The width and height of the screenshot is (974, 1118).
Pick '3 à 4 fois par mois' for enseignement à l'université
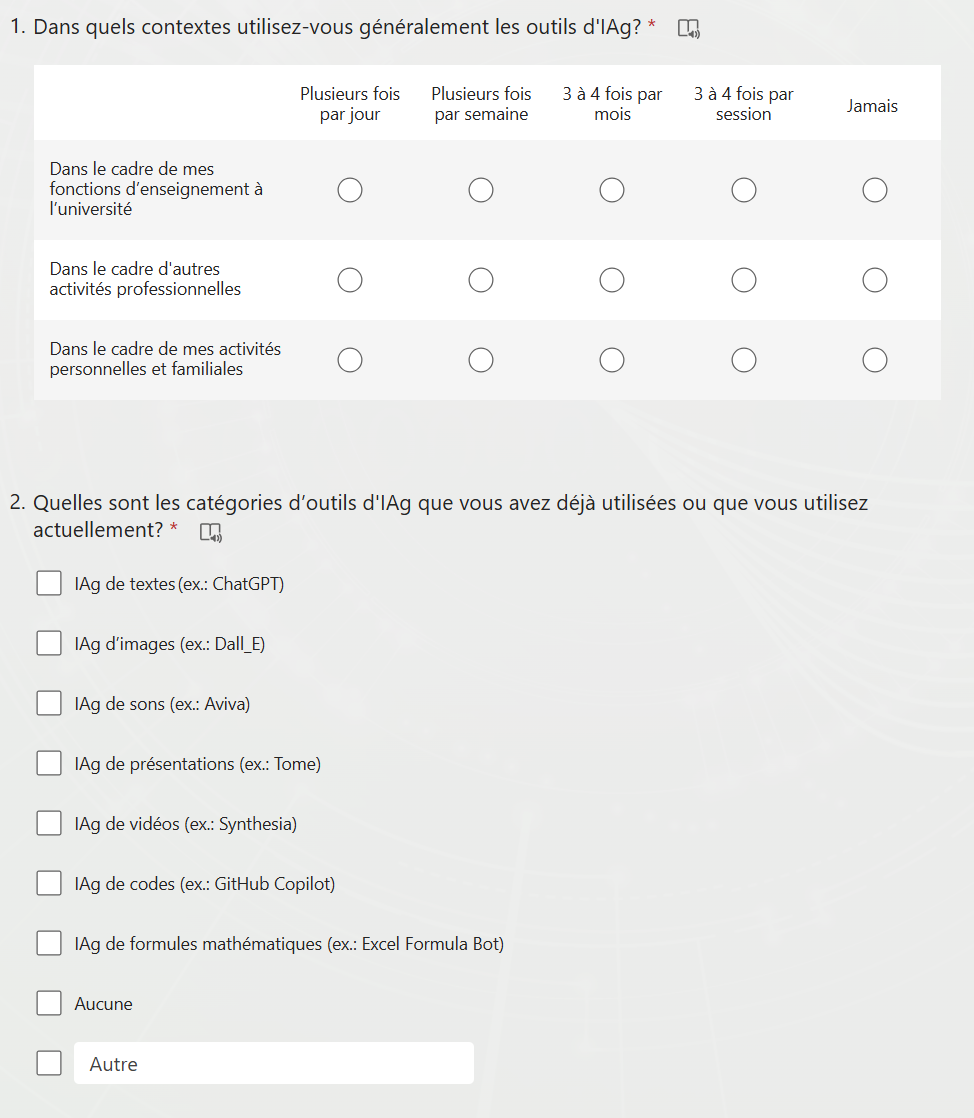(x=612, y=190)
